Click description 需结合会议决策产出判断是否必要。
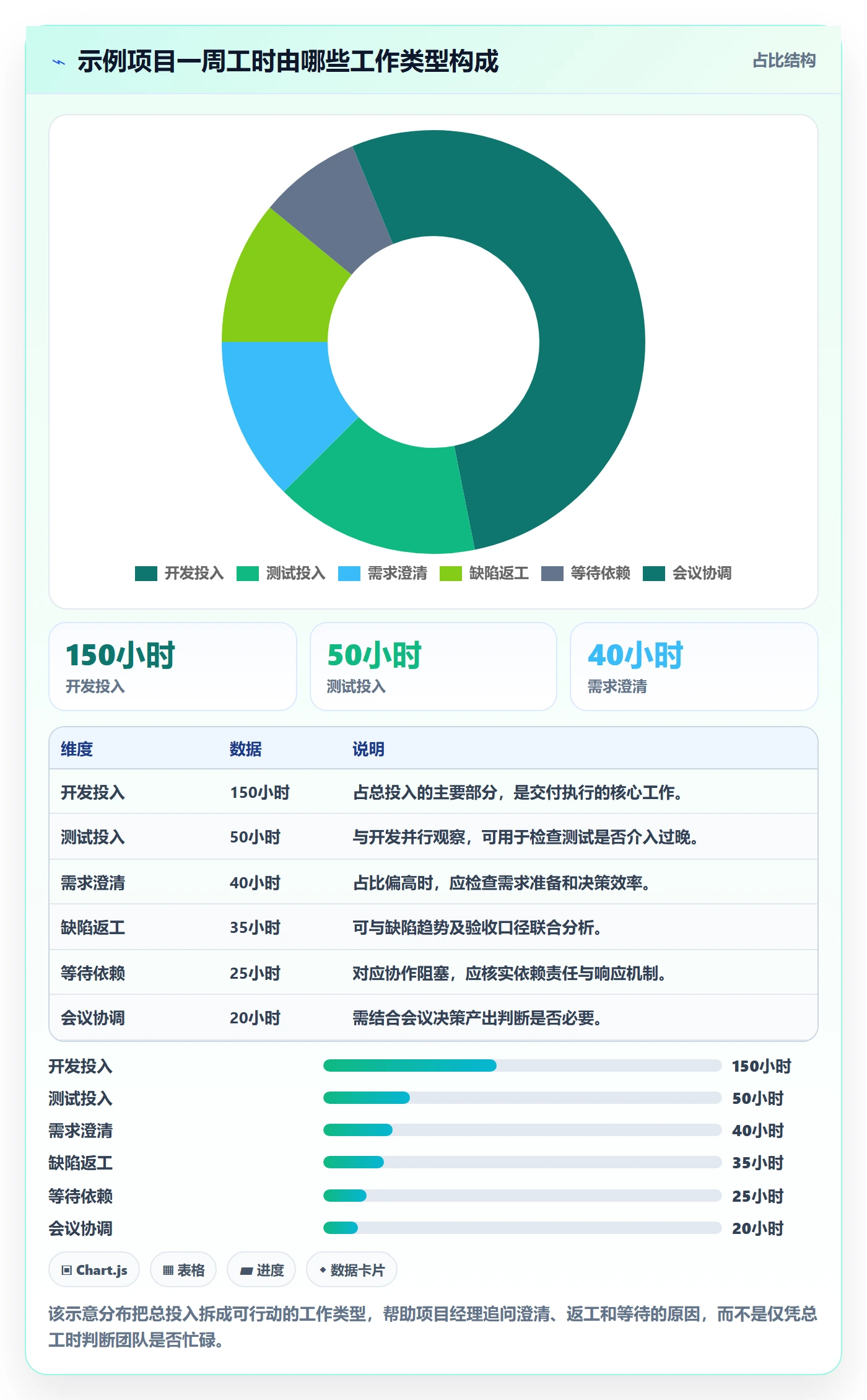 coord(477,1018)
